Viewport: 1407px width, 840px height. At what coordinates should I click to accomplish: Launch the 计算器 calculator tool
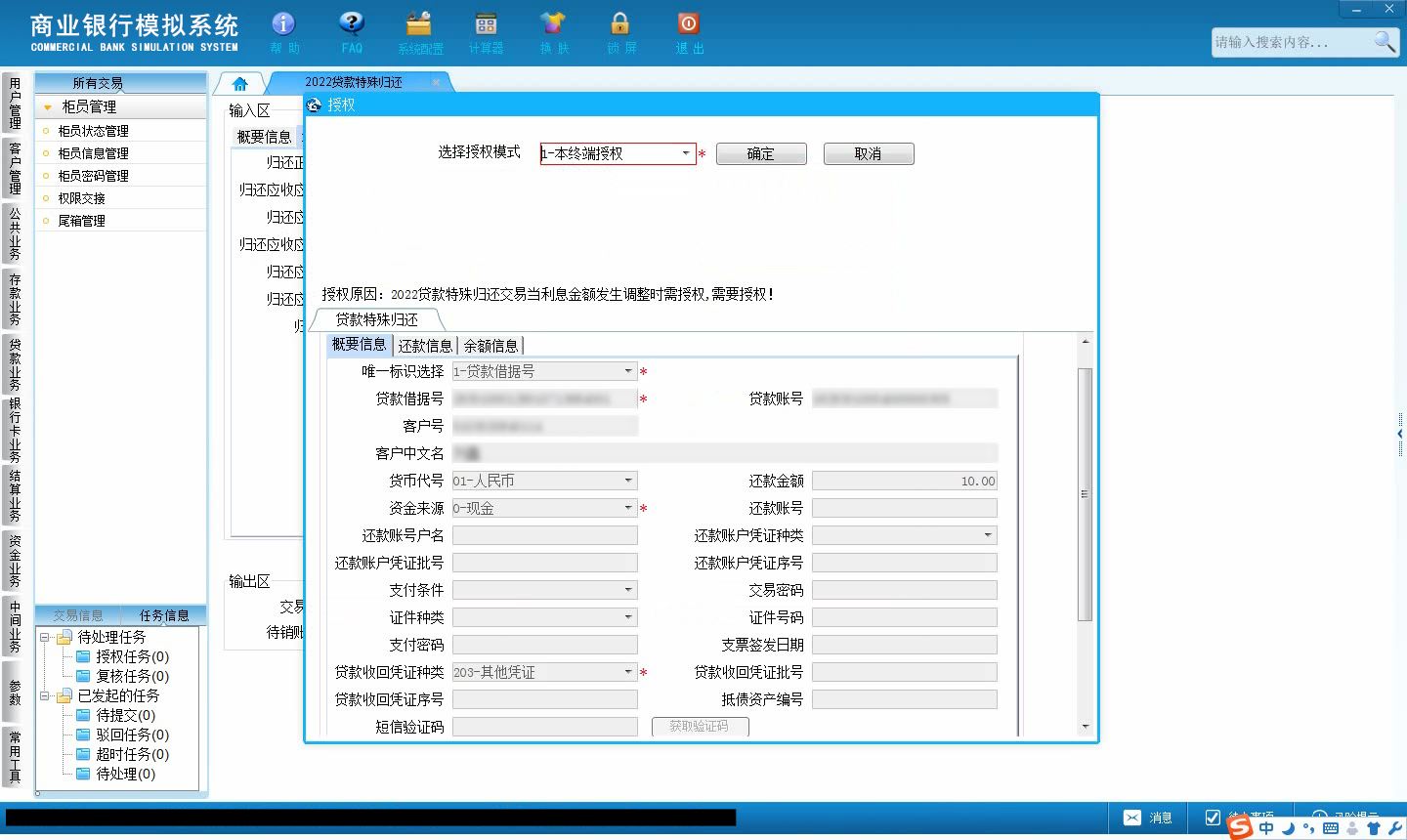point(486,23)
